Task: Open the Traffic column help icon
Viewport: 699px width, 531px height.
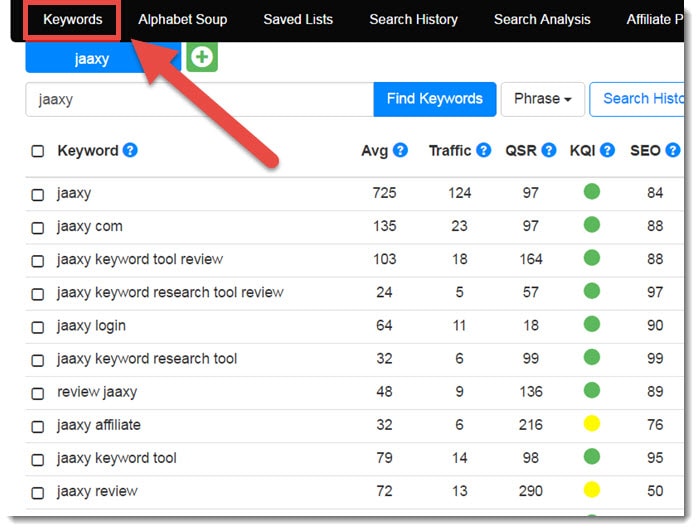Action: coord(484,150)
